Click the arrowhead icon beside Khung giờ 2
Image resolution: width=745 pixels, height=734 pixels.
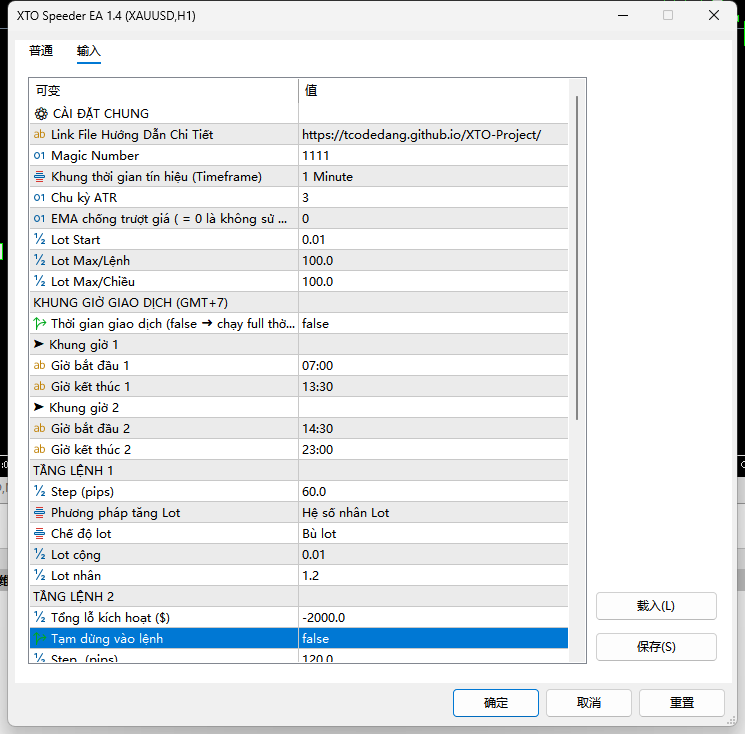click(39, 407)
